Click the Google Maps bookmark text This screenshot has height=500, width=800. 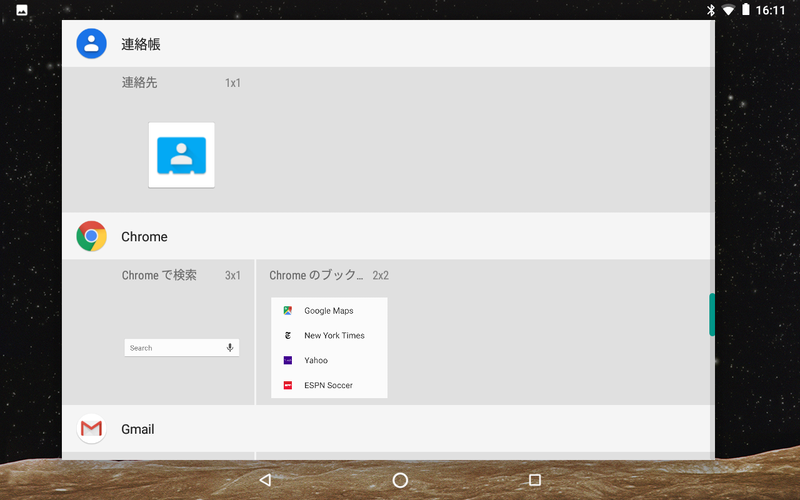click(x=329, y=311)
